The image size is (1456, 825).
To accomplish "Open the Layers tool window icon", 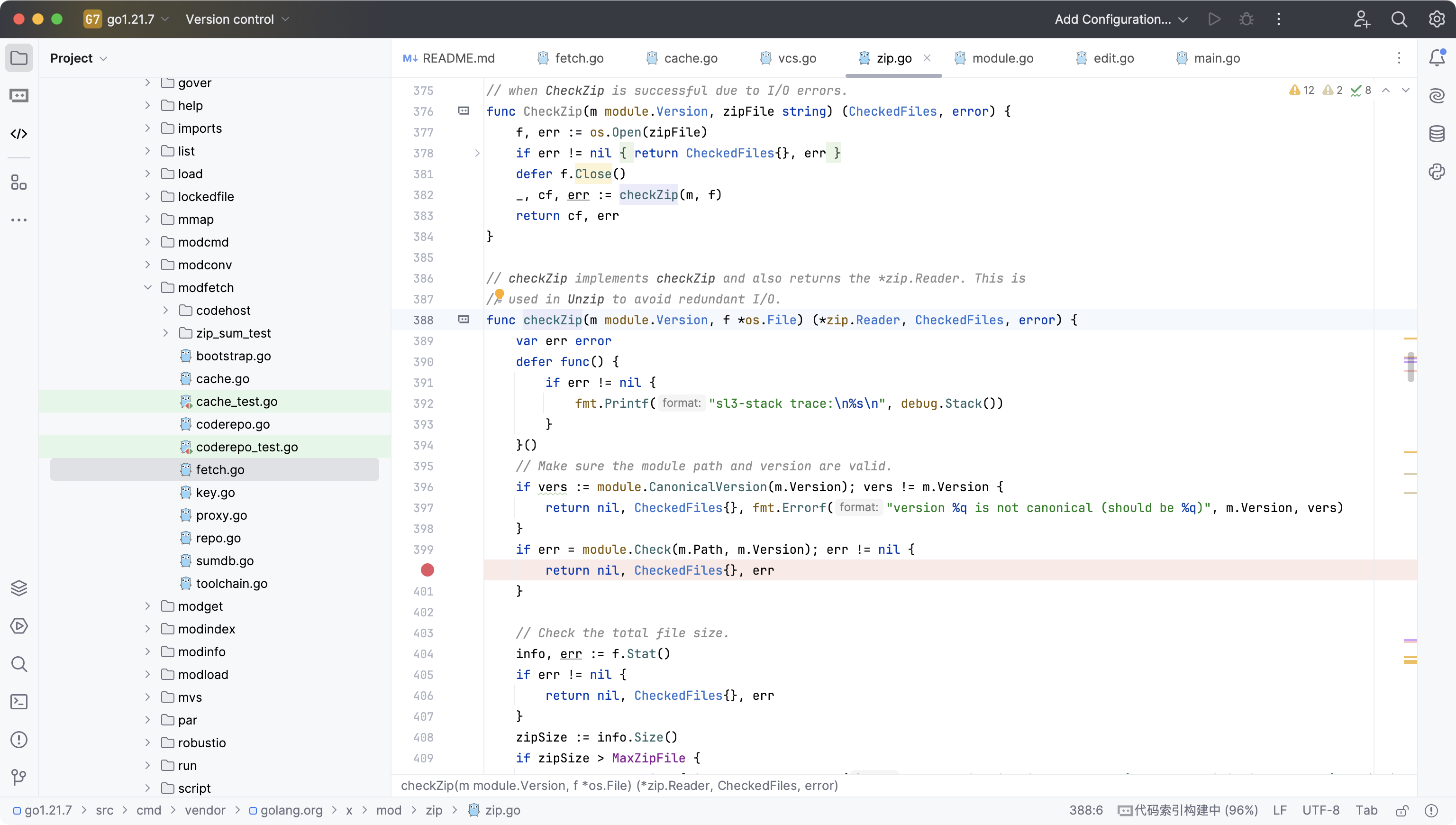I will [x=18, y=588].
